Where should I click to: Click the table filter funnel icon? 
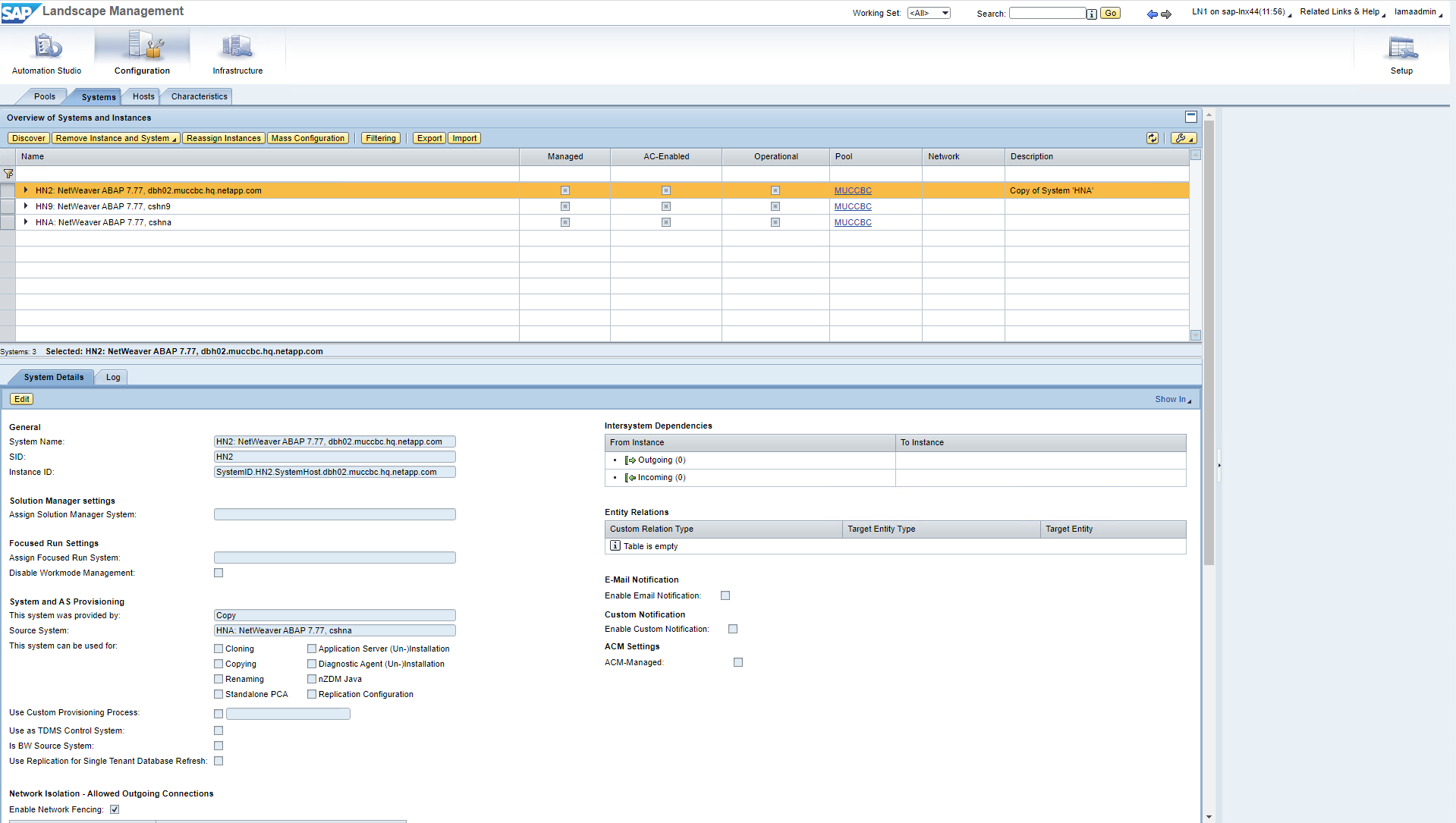[x=8, y=174]
